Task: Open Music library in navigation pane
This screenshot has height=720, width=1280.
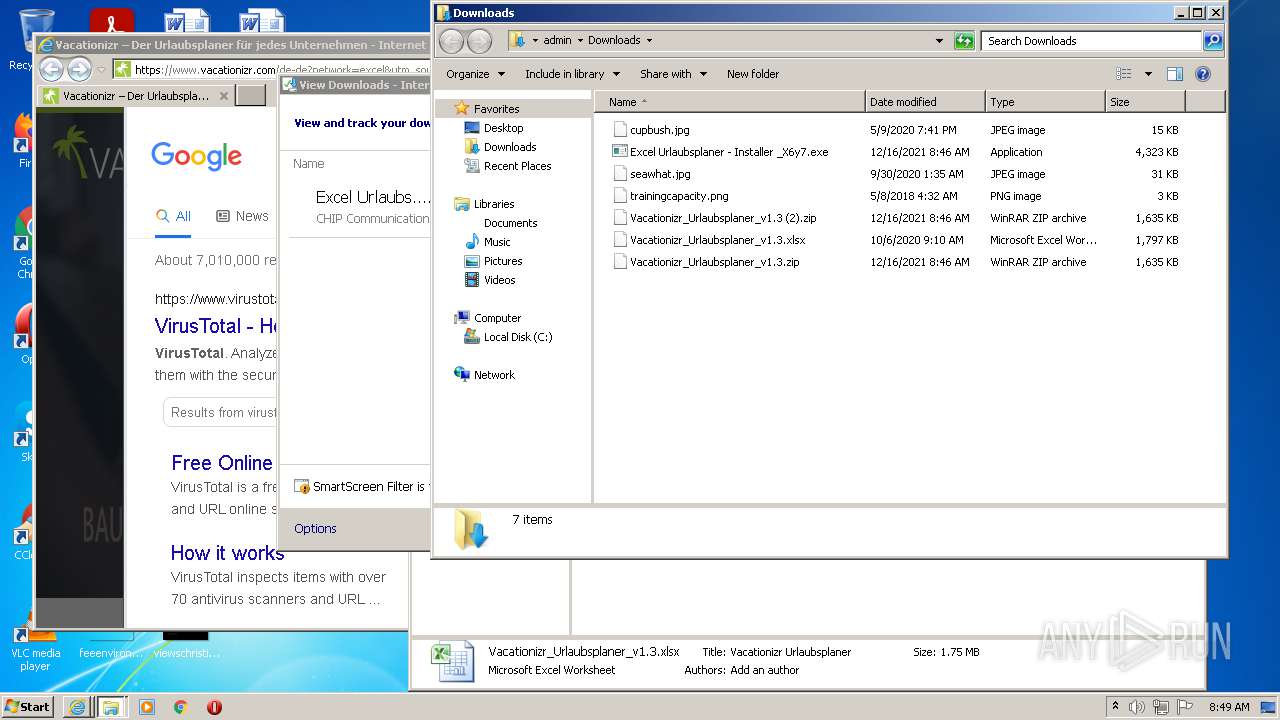Action: click(x=497, y=242)
